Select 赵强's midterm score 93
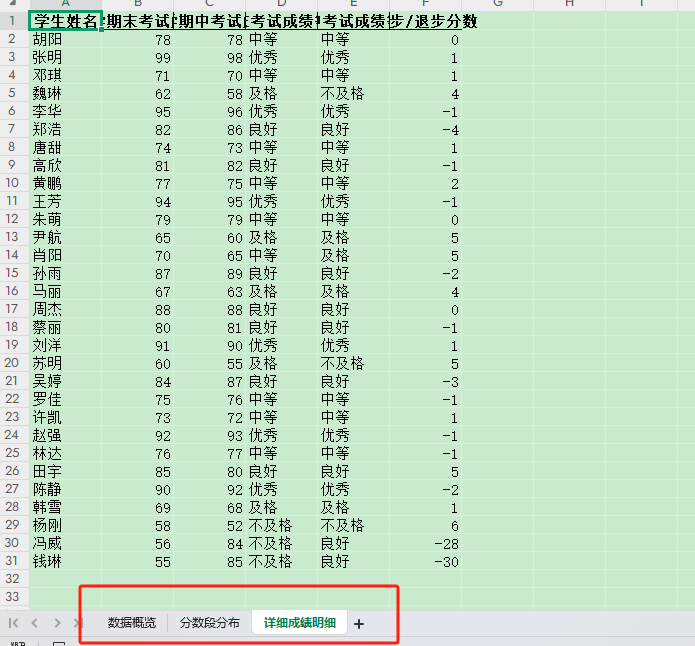 [x=210, y=435]
